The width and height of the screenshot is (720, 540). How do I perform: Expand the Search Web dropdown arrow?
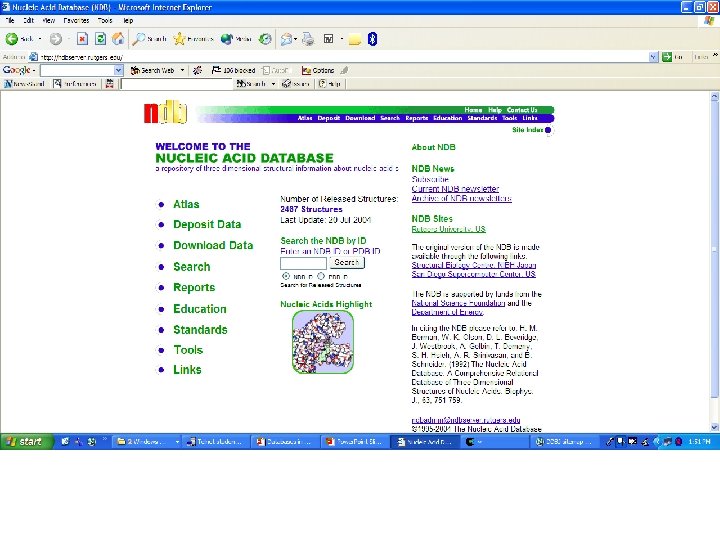[182, 70]
